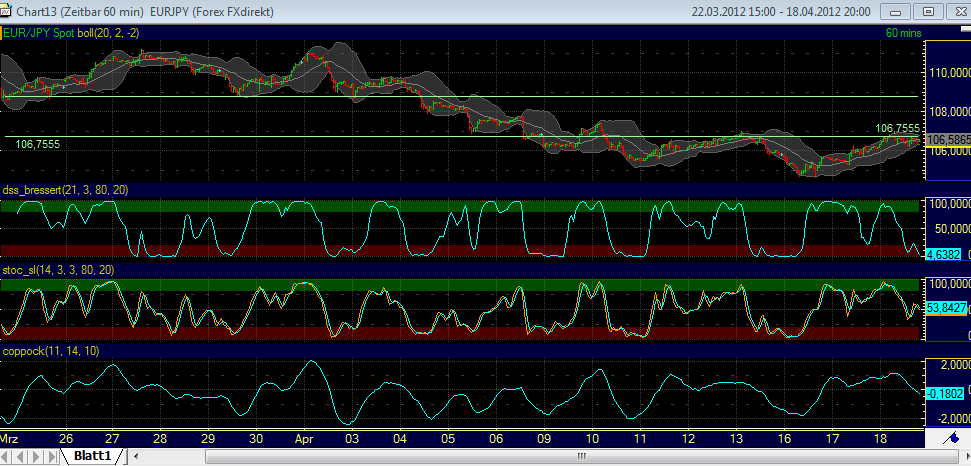Select the dss_bressert(21, 3, 80, 20) indicator label
Image resolution: width=971 pixels, height=466 pixels.
tap(66, 190)
